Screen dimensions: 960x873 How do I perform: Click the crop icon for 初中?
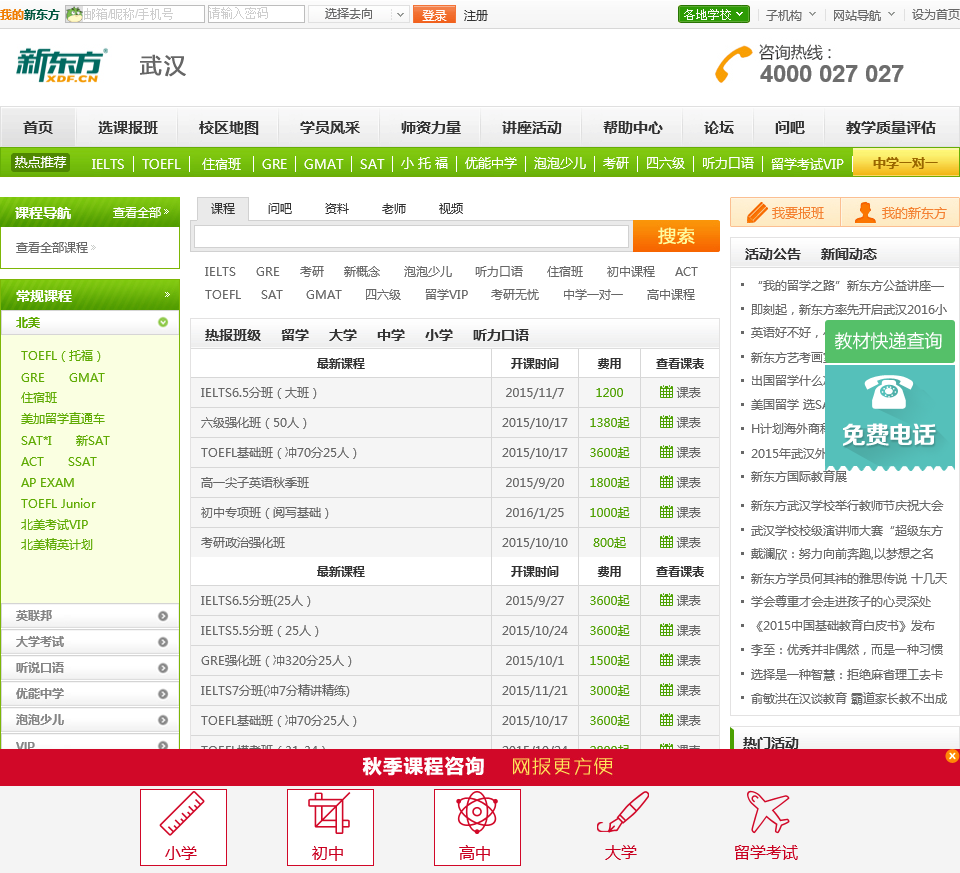coord(329,813)
